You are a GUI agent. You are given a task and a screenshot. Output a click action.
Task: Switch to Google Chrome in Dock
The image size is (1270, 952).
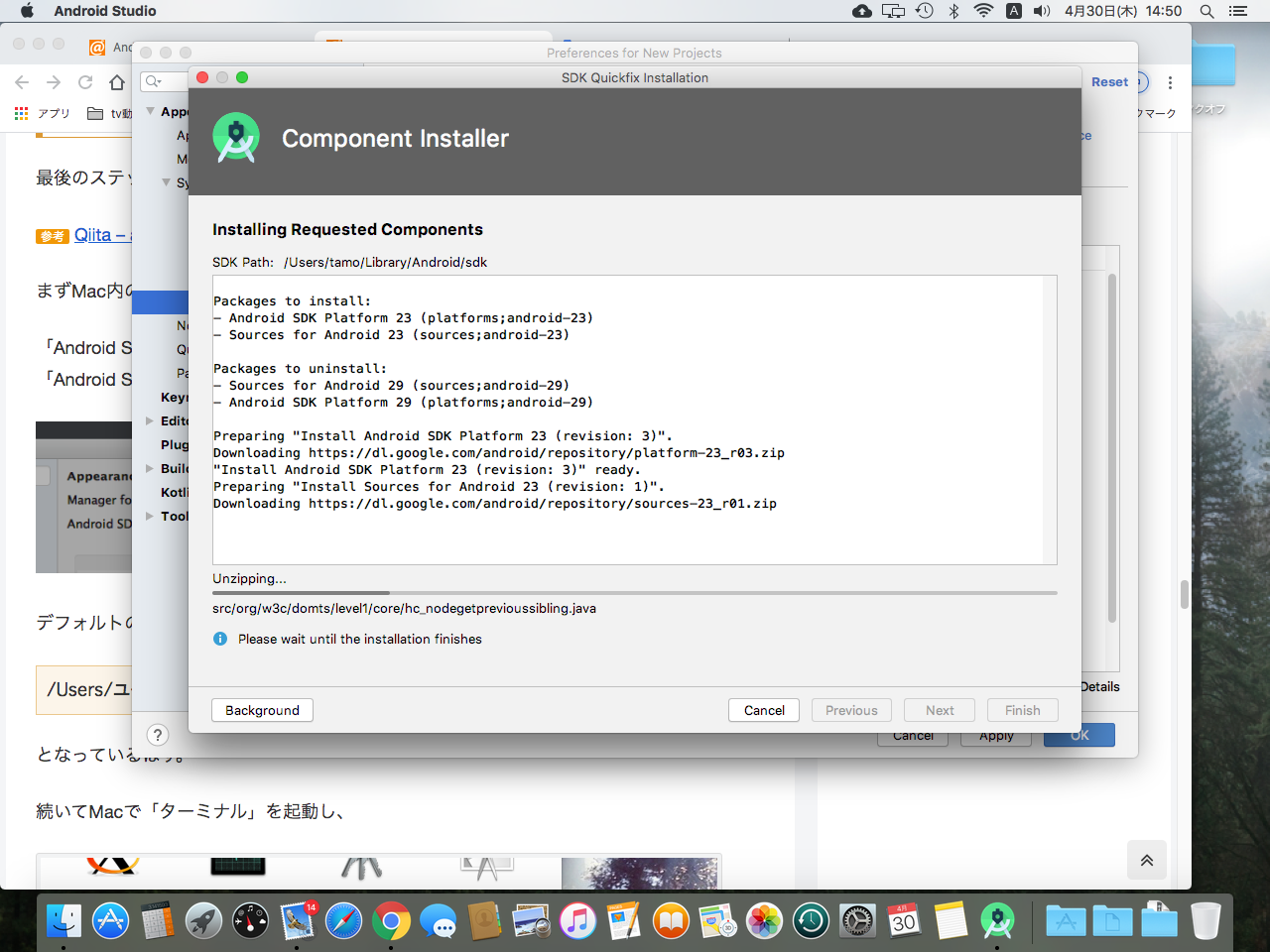391,921
